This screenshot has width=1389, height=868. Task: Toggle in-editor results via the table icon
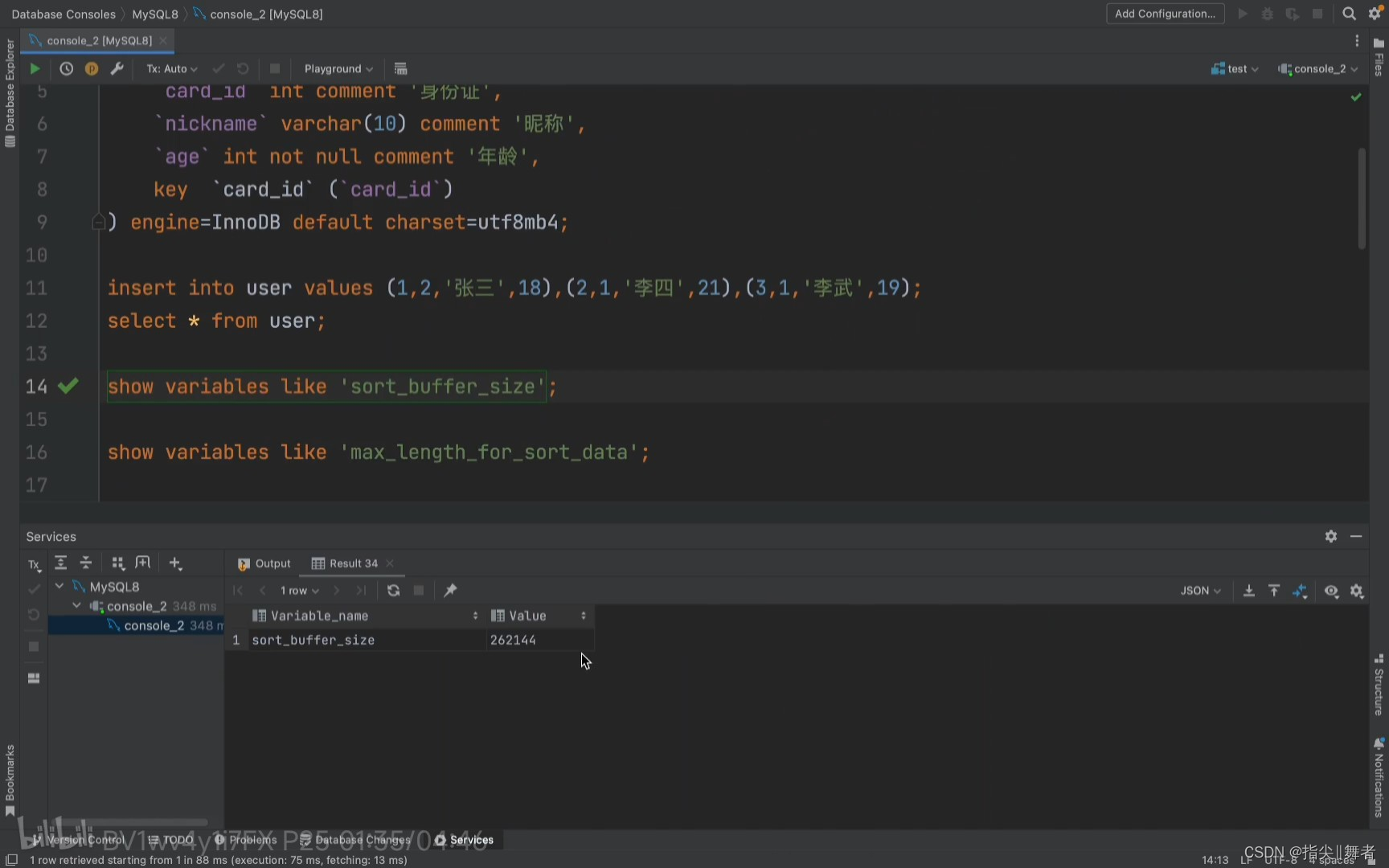tap(400, 69)
